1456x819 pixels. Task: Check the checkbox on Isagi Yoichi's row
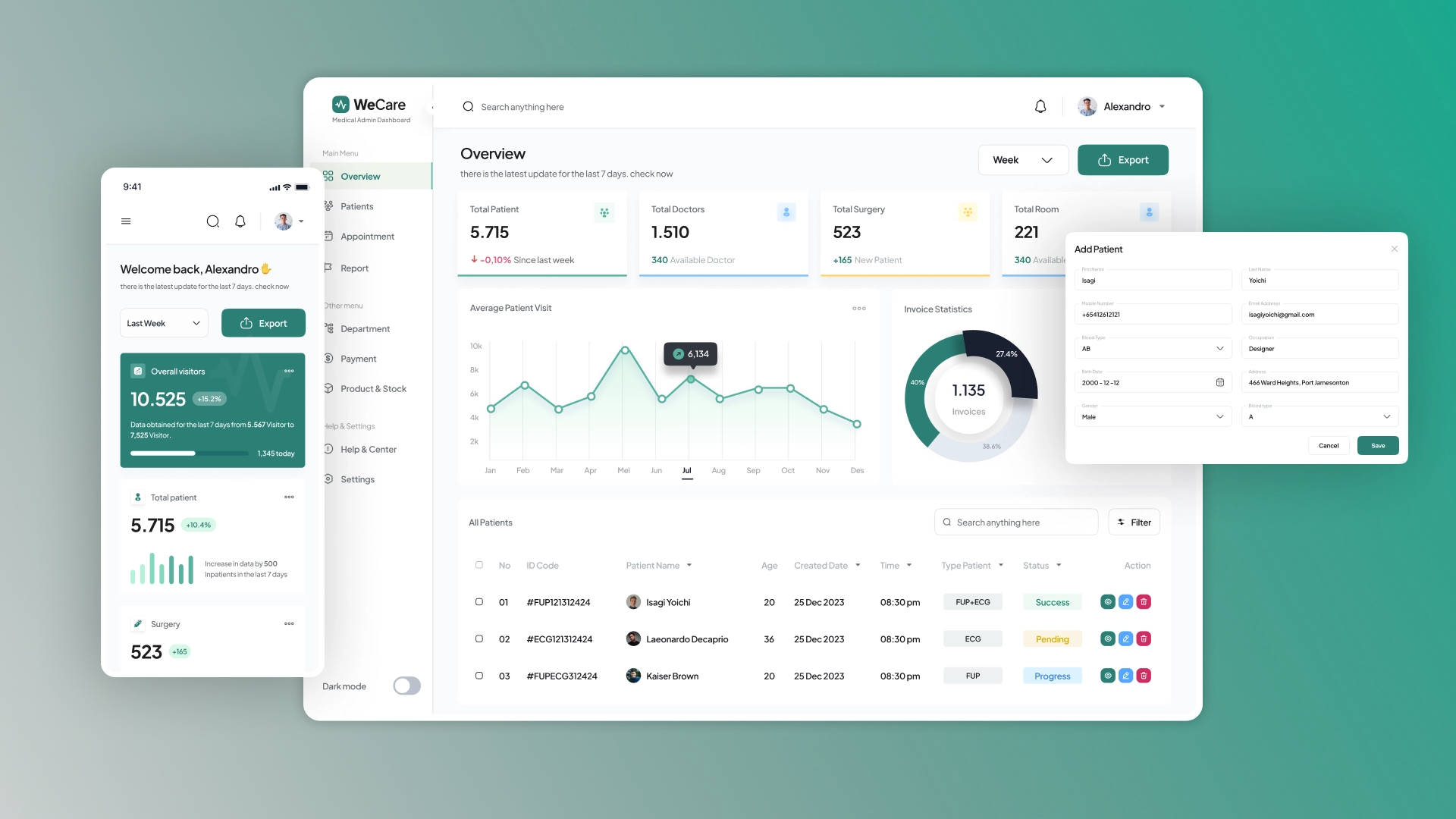pos(479,602)
